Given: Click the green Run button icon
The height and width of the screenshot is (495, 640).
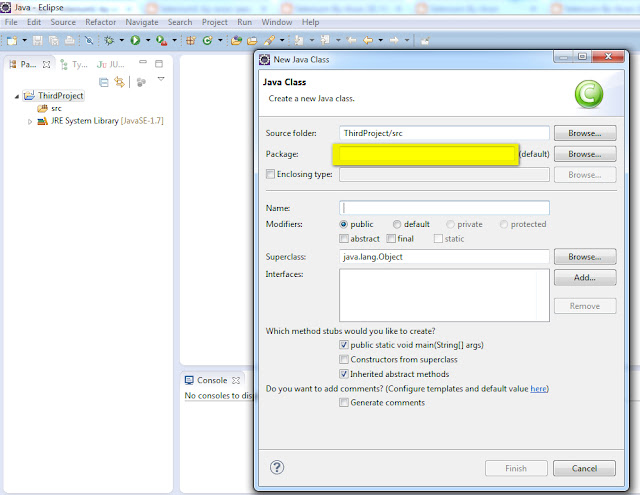Looking at the screenshot, I should (135, 40).
